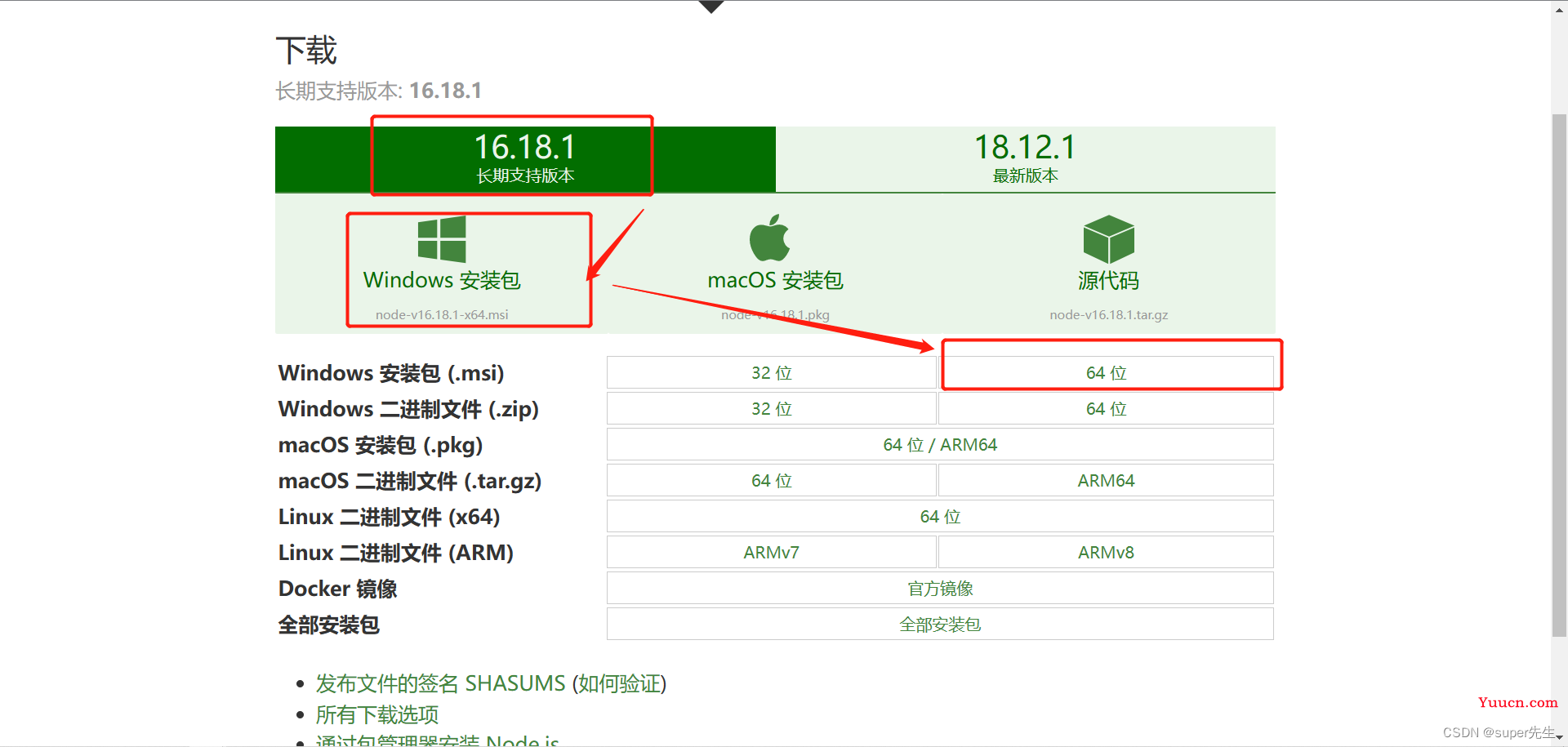
Task: Open the 如何验证 link
Action: 620,683
